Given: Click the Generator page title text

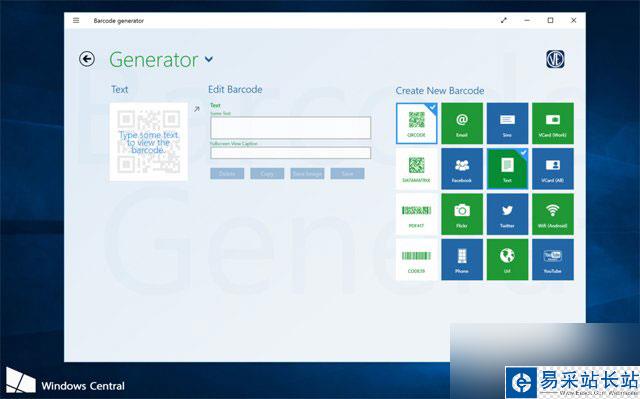Looking at the screenshot, I should click(153, 60).
